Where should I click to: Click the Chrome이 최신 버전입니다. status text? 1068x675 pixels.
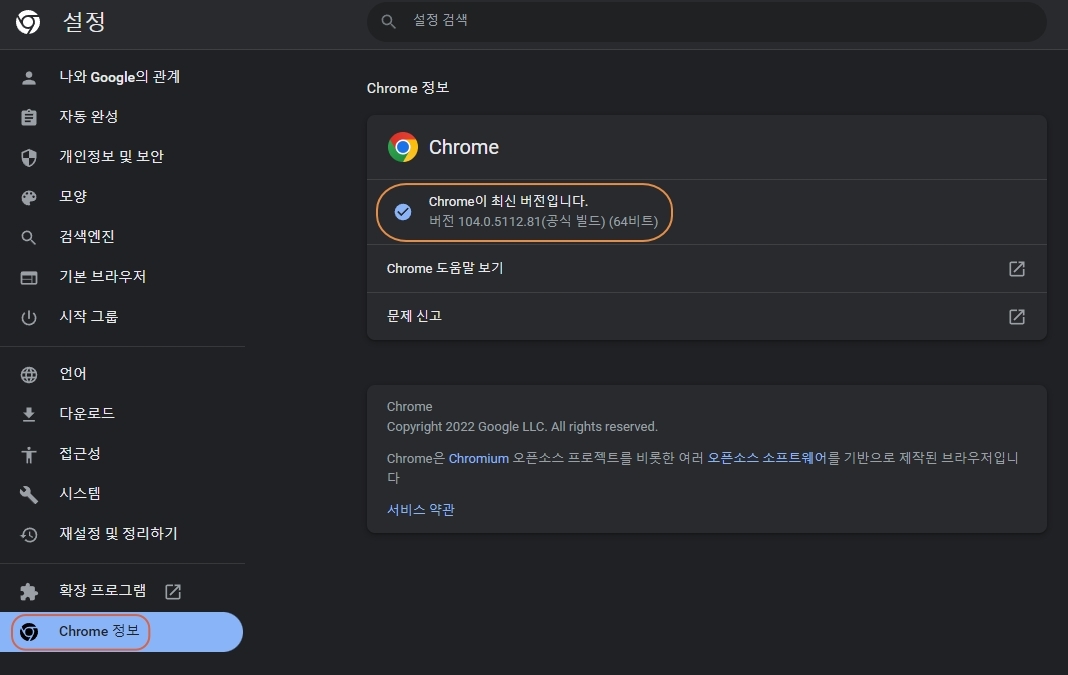507,202
